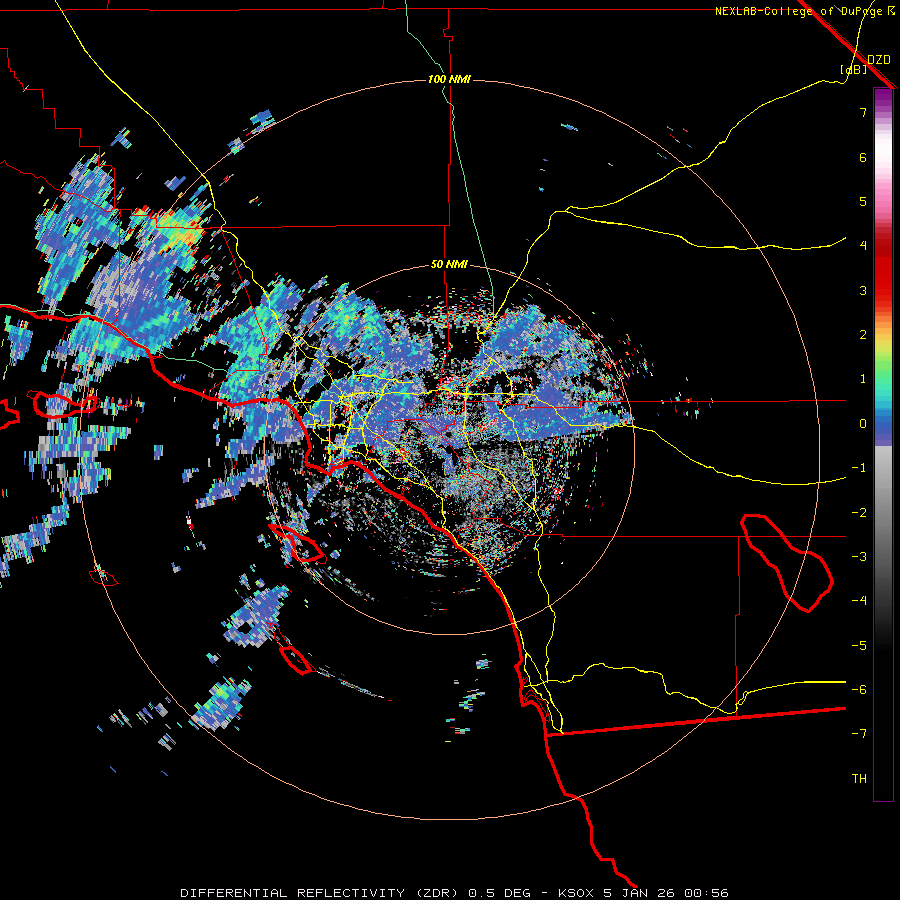
Task: Click the "-1" value on the scale
Action: tap(859, 468)
